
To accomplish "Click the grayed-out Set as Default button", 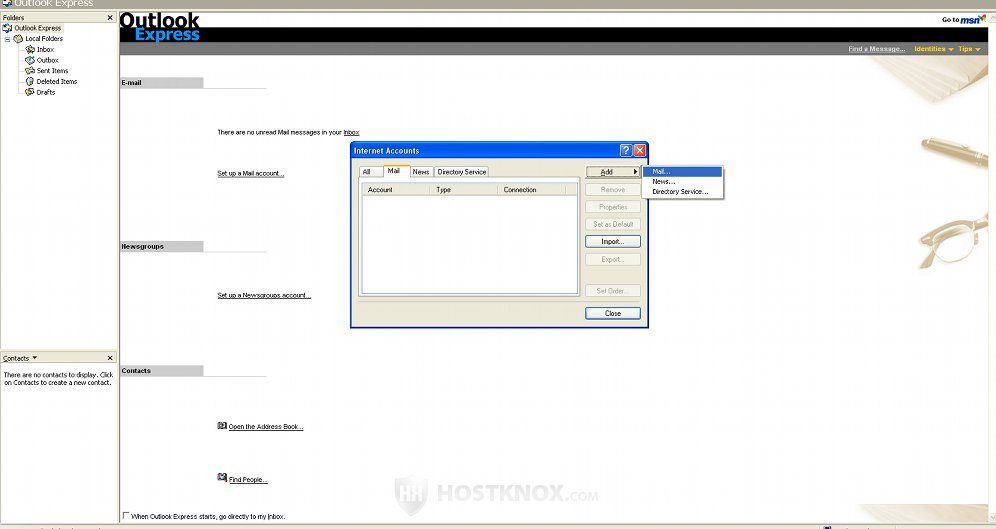I will (x=613, y=224).
